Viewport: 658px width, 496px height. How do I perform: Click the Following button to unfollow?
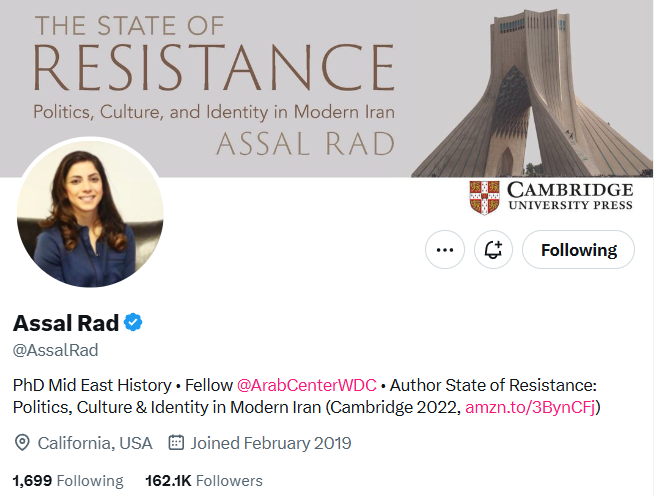coord(578,250)
